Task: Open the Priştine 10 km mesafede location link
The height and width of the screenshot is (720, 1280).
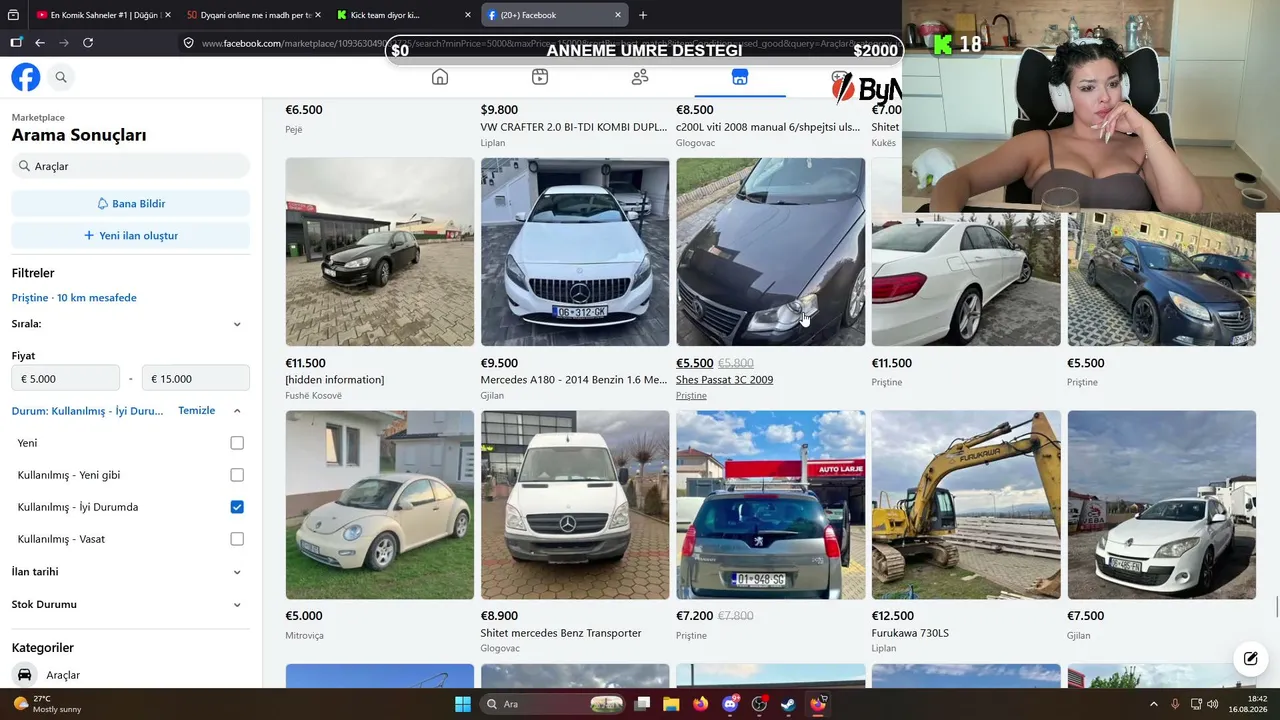Action: pos(74,298)
